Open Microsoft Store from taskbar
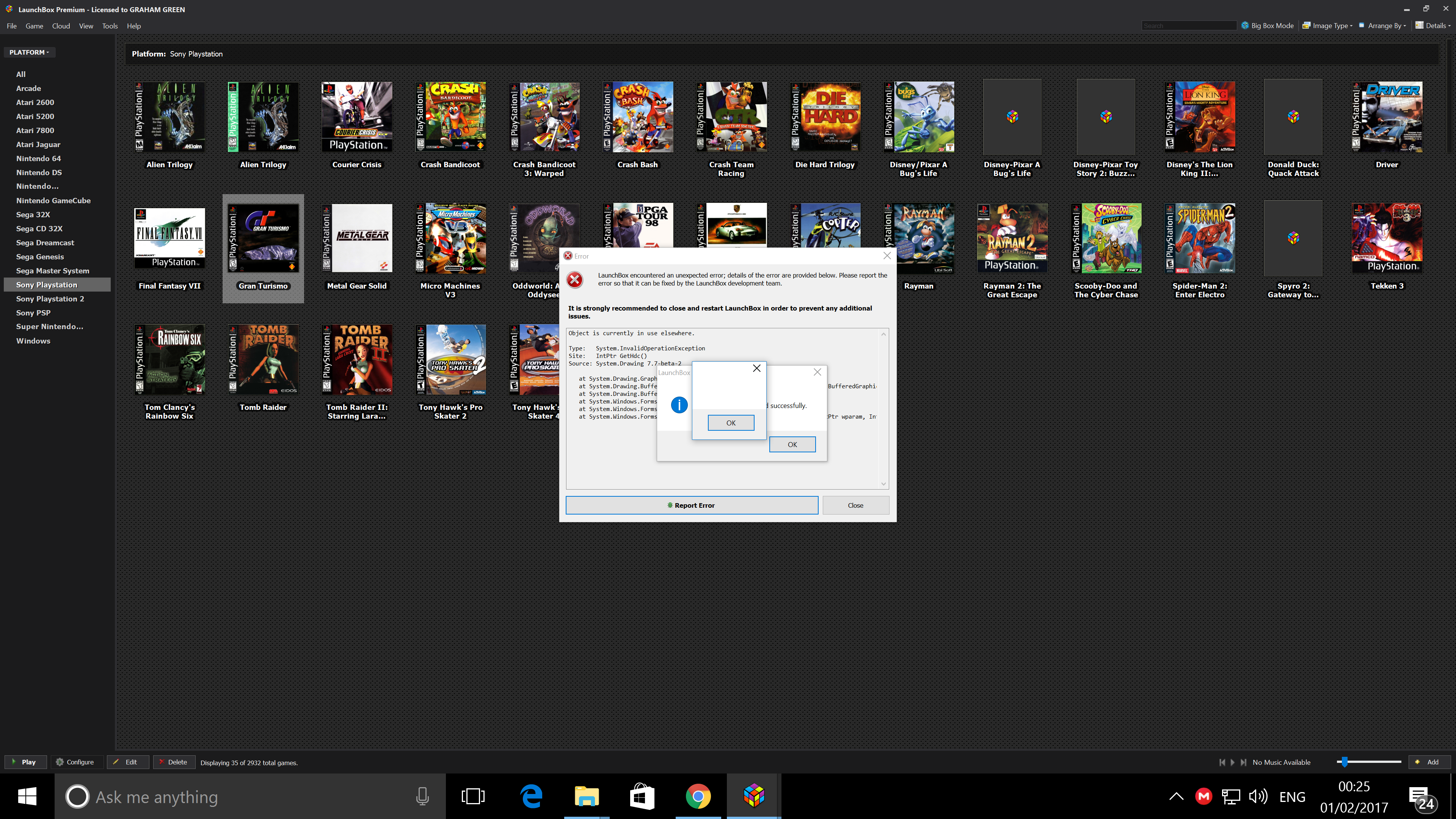 click(642, 796)
